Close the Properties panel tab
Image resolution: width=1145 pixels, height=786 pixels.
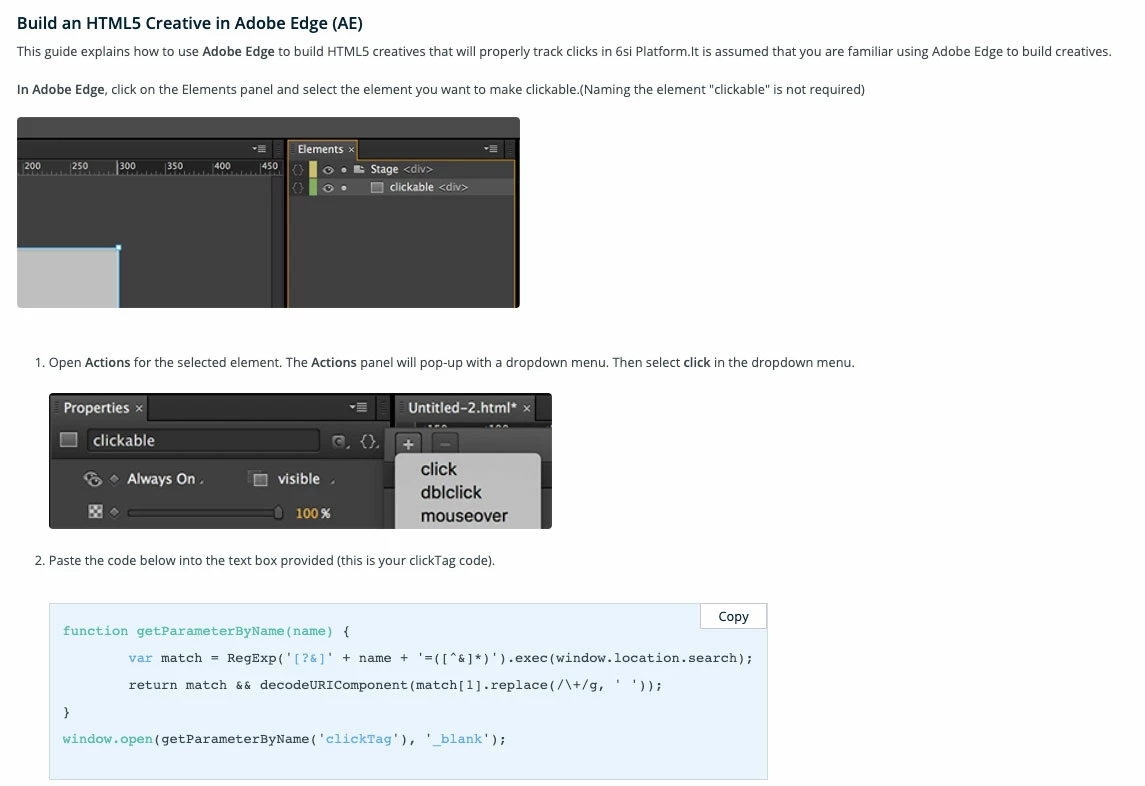[x=139, y=408]
